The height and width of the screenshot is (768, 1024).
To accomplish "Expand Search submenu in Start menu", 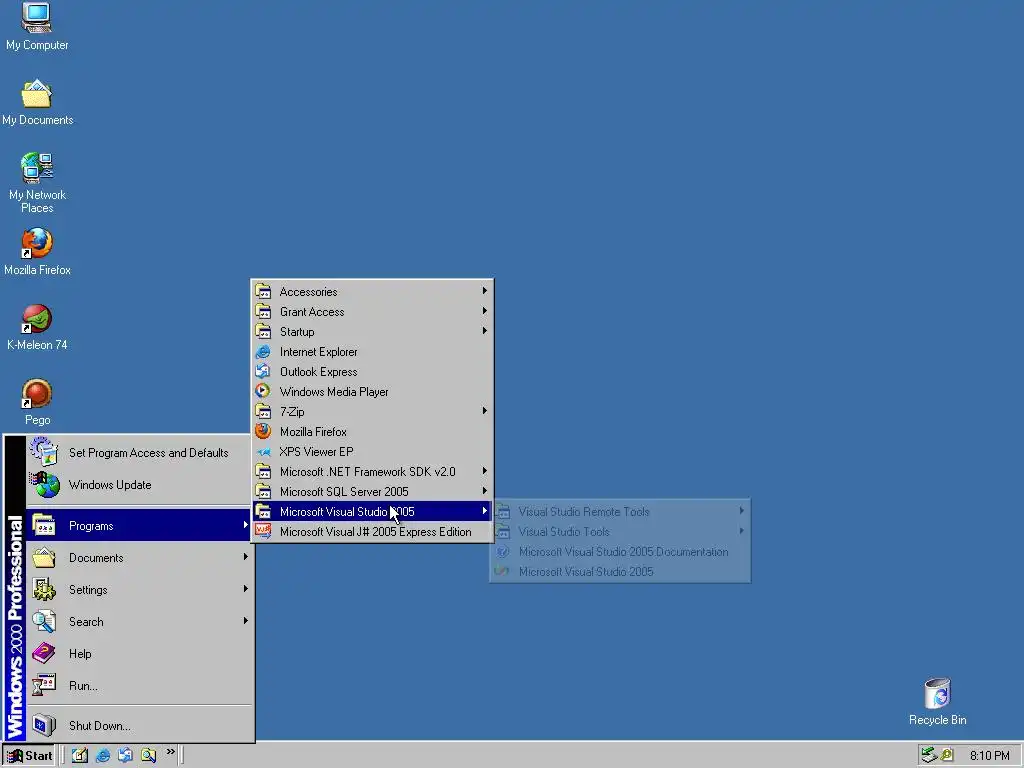I will pos(138,622).
